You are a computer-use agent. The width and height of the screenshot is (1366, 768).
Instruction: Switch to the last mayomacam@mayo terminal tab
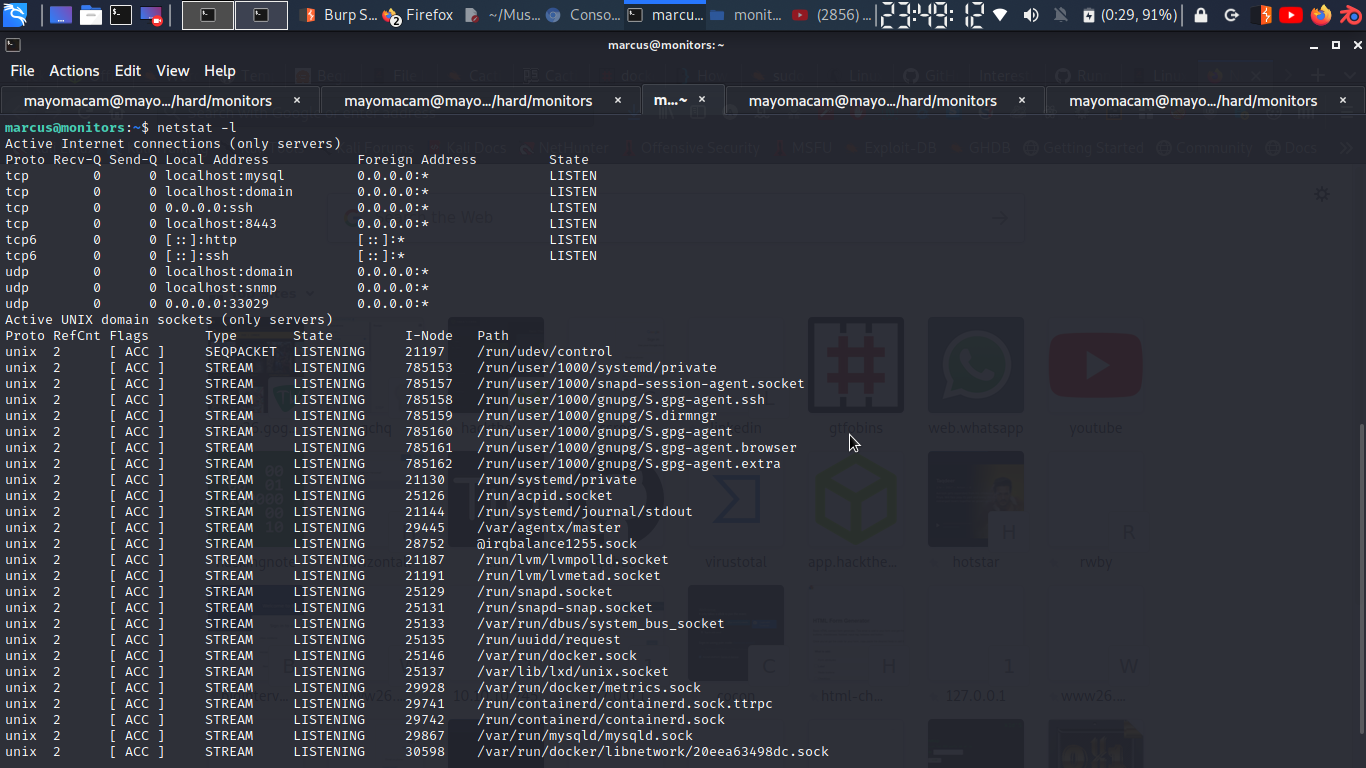(x=1205, y=100)
